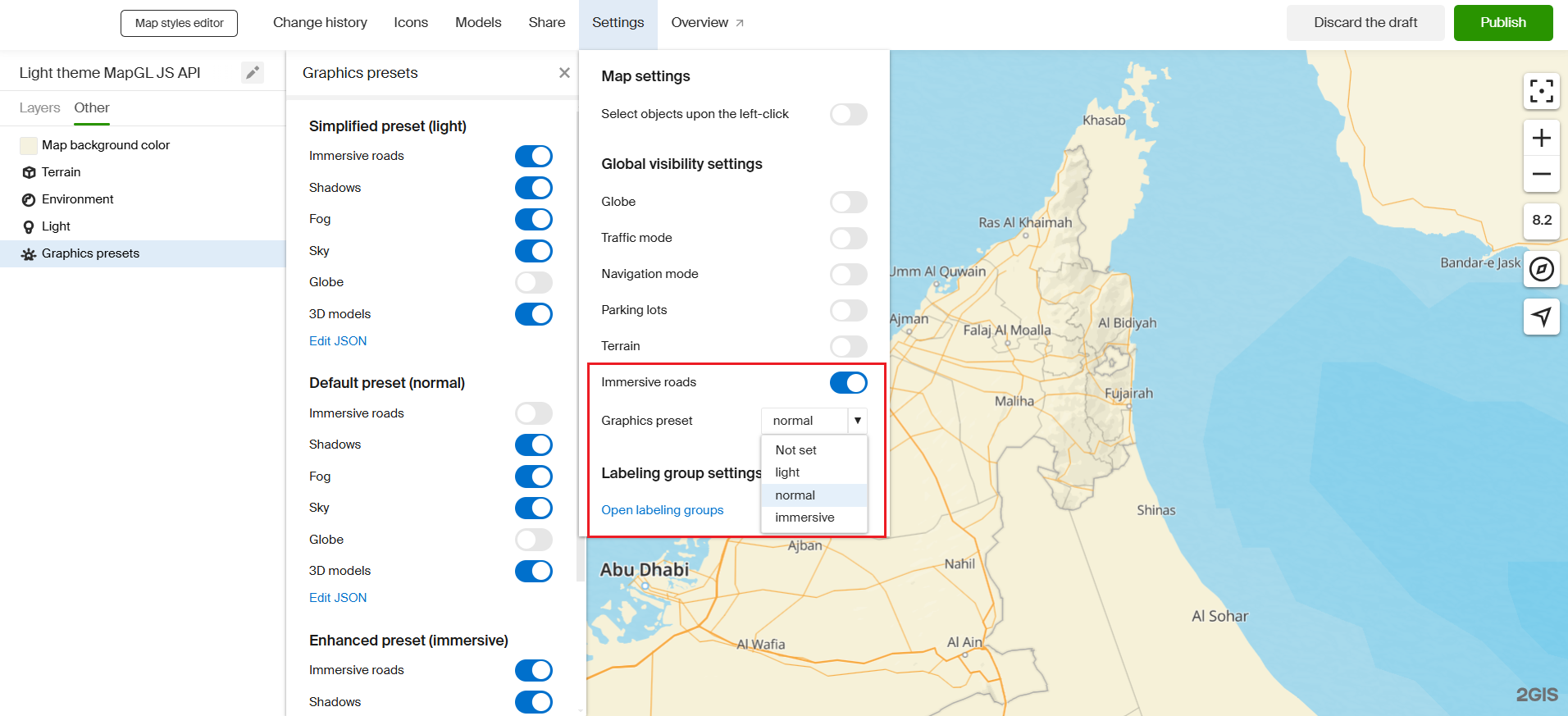Click the Publish button
This screenshot has height=716, width=1568.
[x=1502, y=23]
